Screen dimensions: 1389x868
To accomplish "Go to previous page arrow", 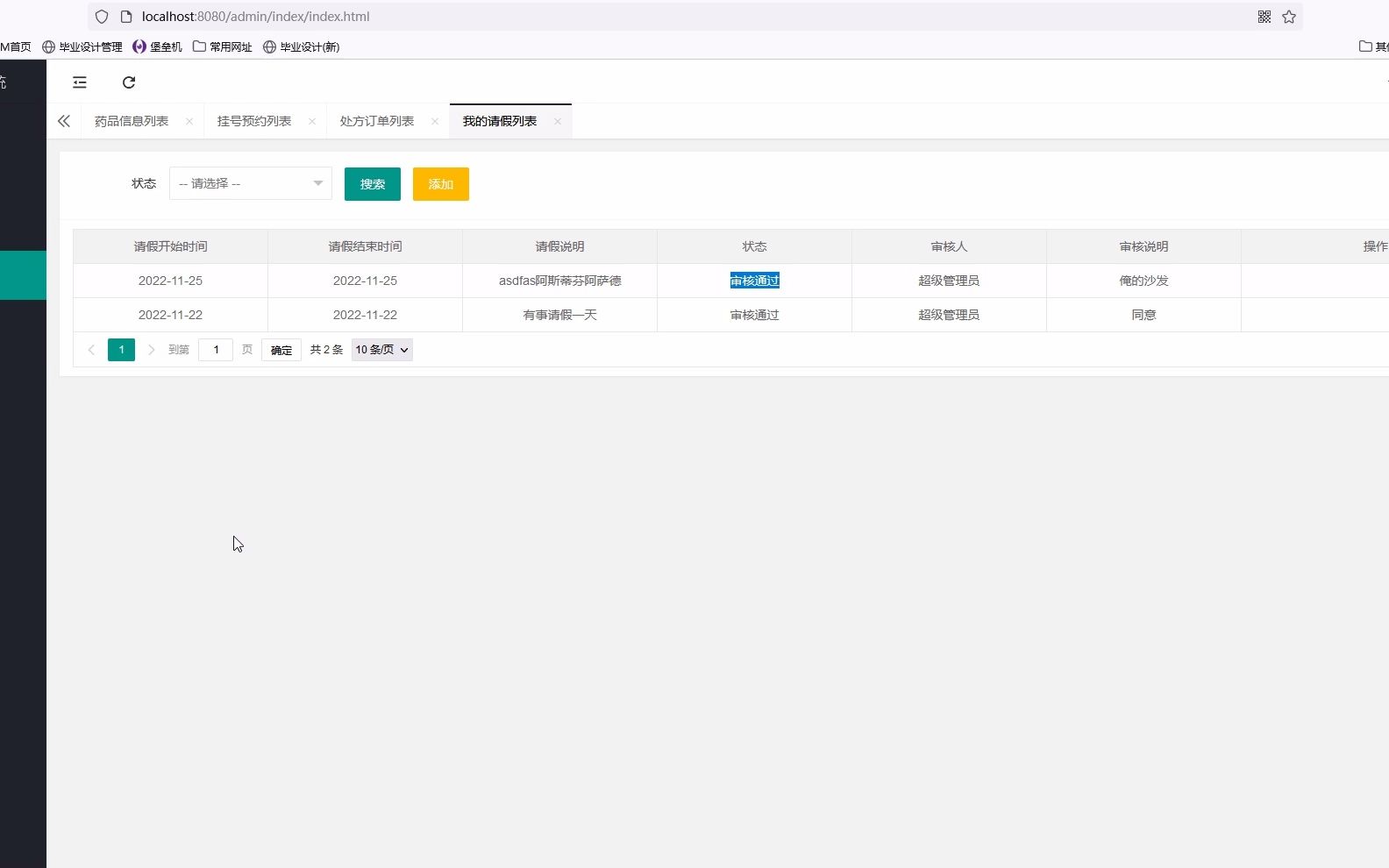I will click(91, 350).
